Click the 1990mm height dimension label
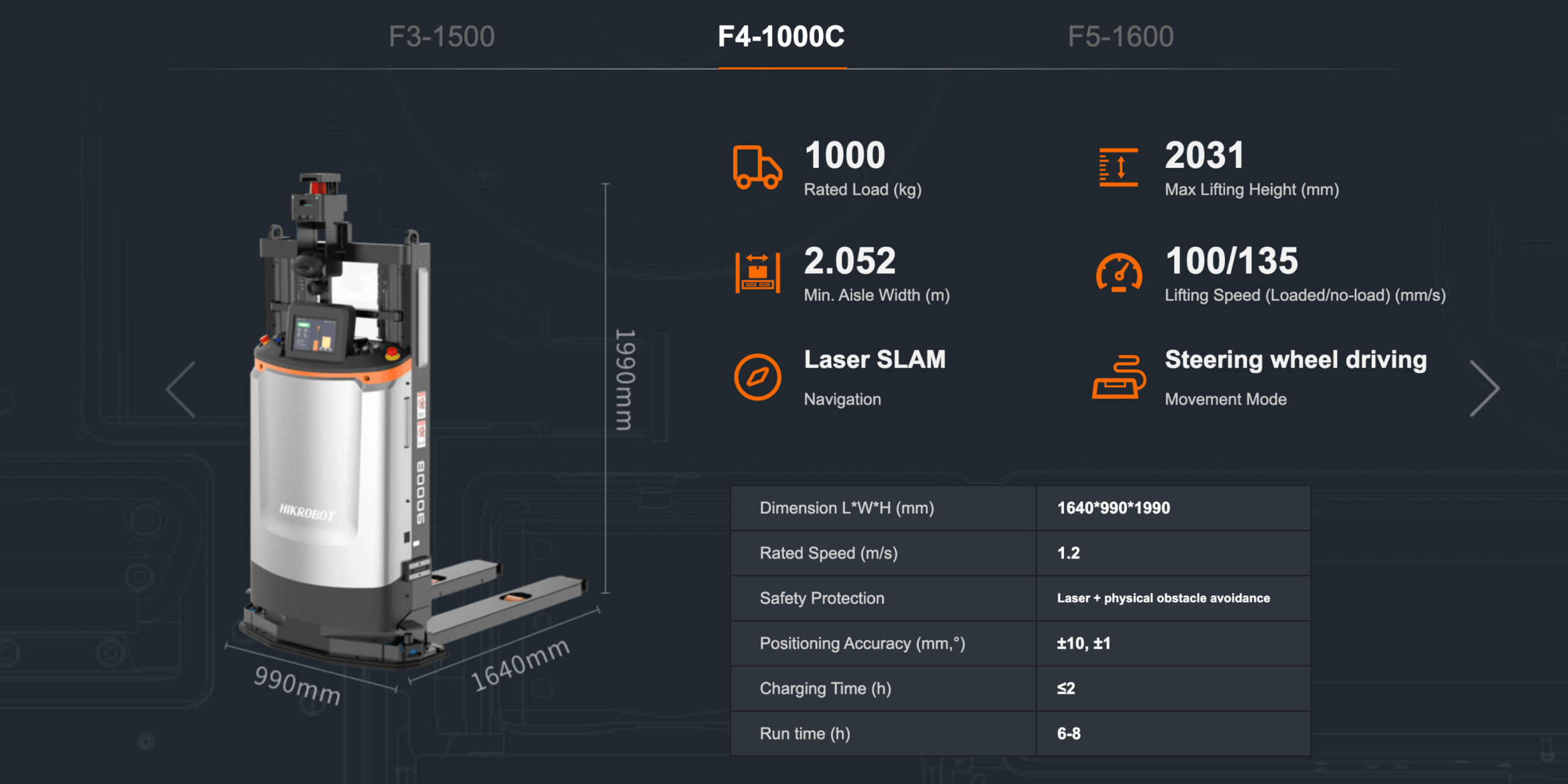Screen dimensions: 1568x784 coord(625,380)
